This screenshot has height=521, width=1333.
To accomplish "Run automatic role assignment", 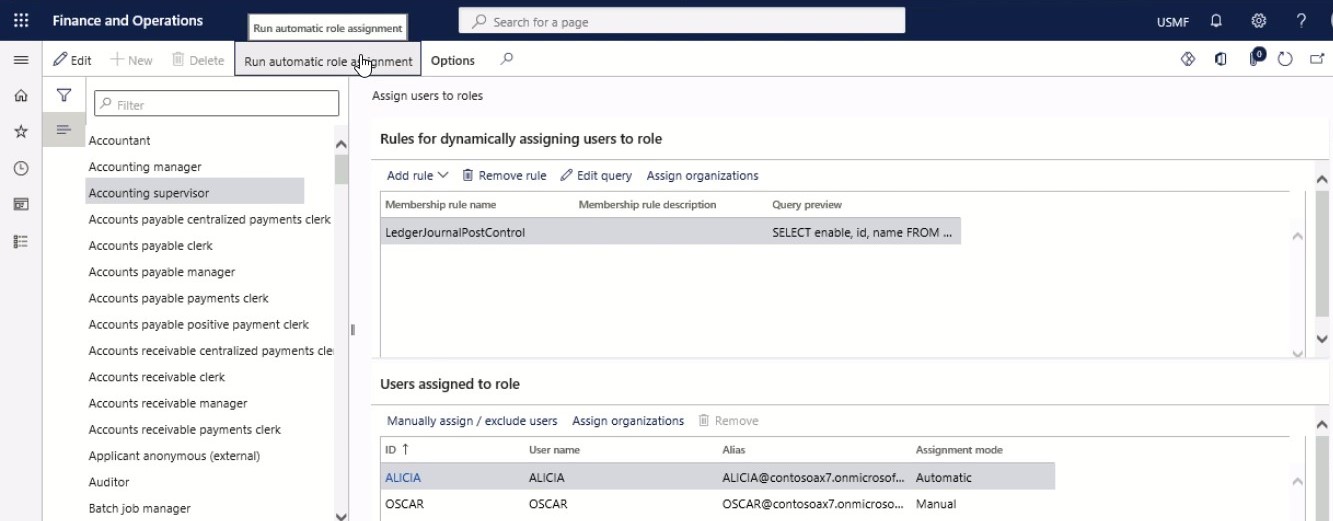I will click(328, 61).
